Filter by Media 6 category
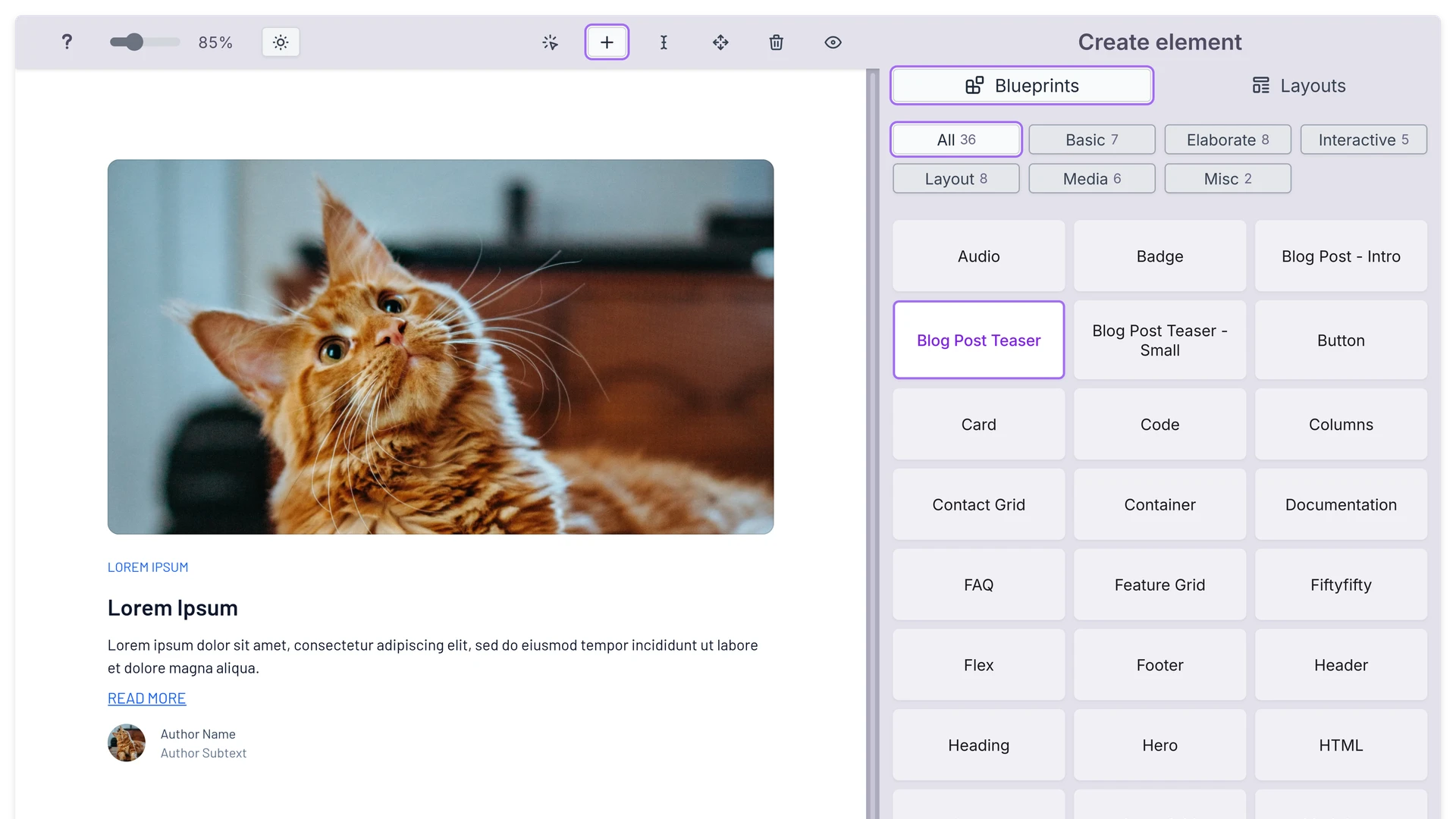This screenshot has height=819, width=1456. [1092, 179]
